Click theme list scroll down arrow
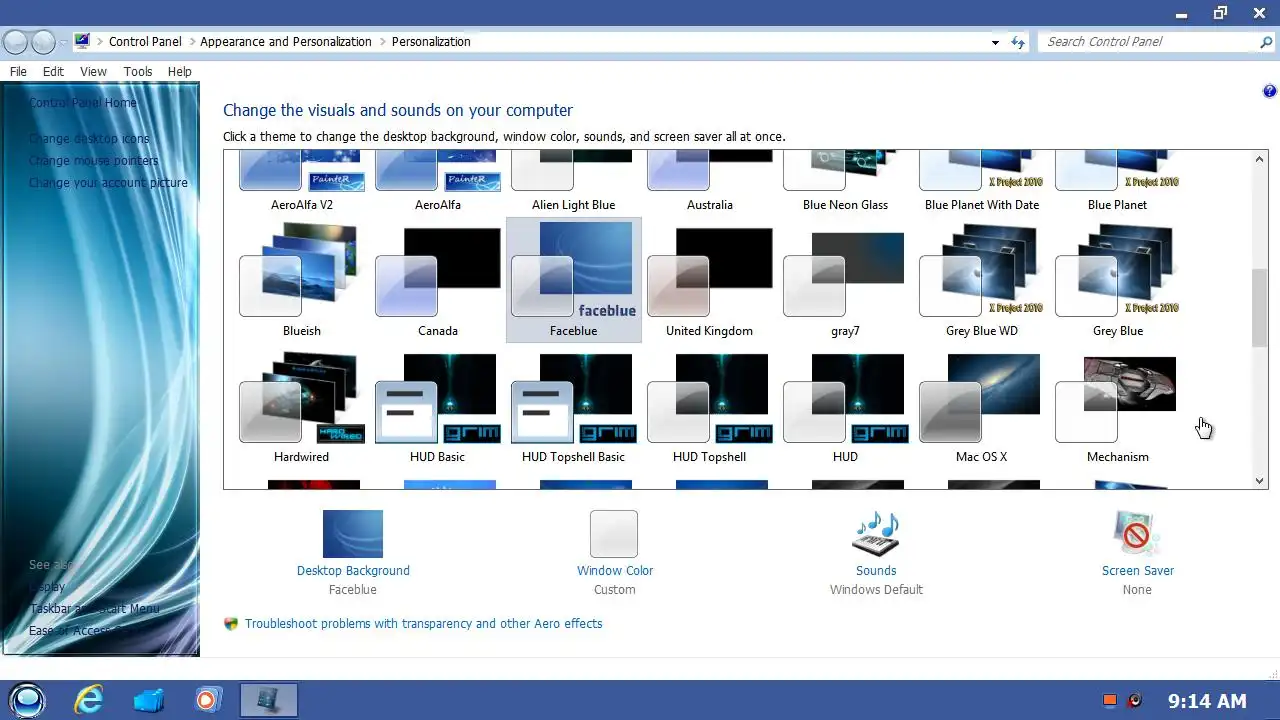Screen dimensions: 1280x720 point(1260,481)
